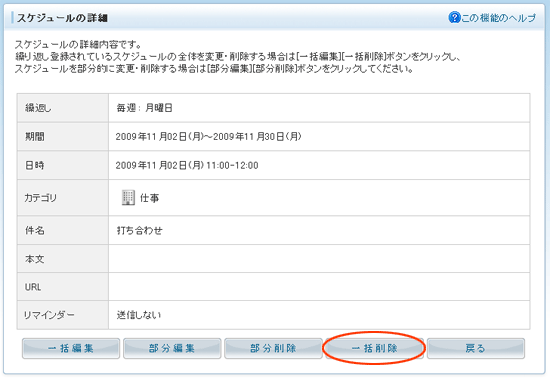Select the 毎週: 月曜日 repeat value
This screenshot has height=378, width=550.
click(144, 108)
